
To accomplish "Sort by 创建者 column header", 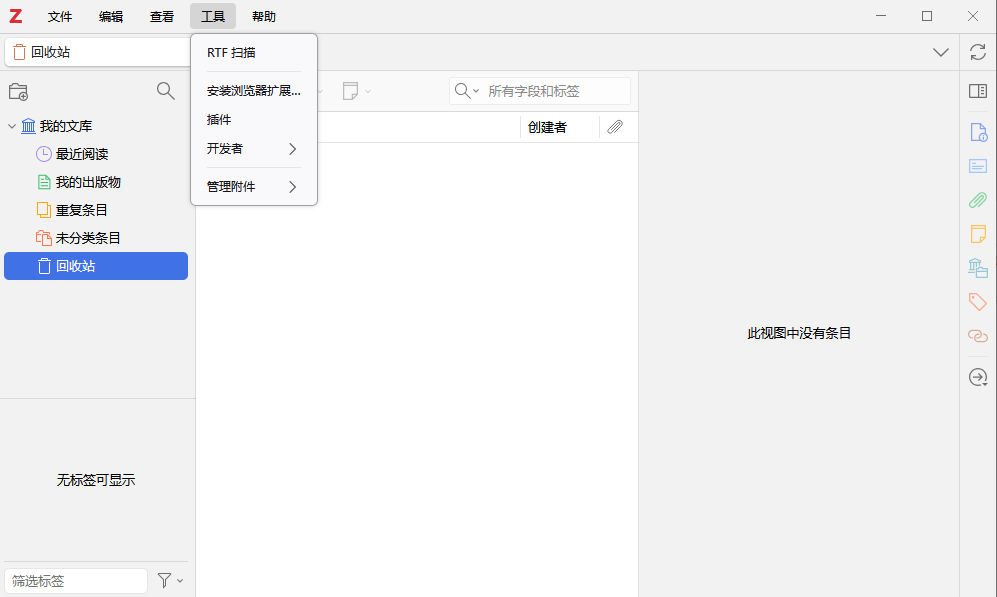I will [560, 127].
